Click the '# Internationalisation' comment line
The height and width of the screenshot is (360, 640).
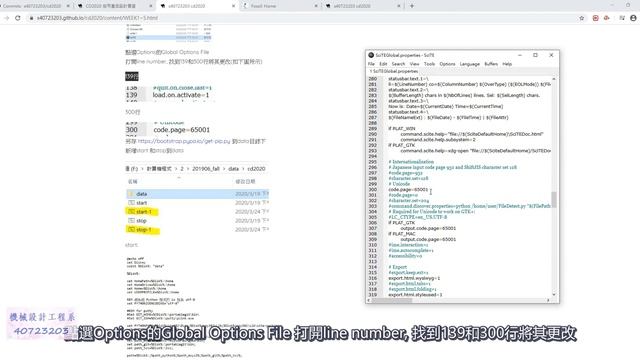(x=411, y=162)
